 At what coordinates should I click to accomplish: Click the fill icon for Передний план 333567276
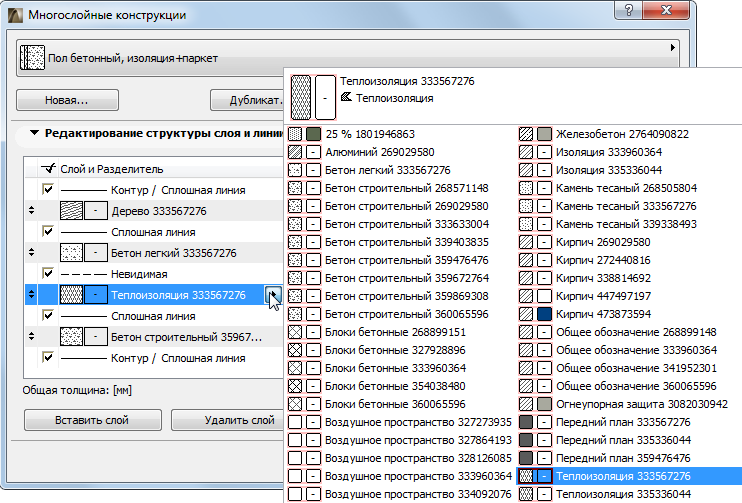[526, 422]
